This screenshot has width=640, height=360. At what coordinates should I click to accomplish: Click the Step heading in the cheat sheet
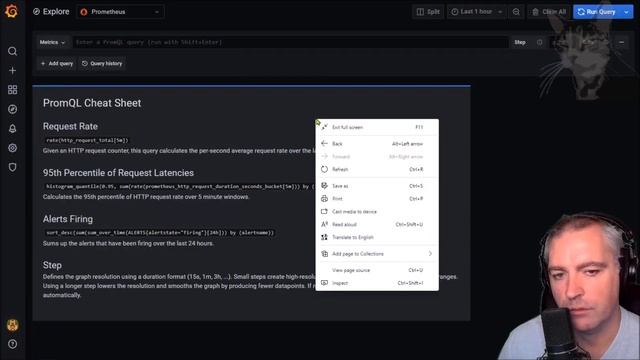click(x=52, y=265)
